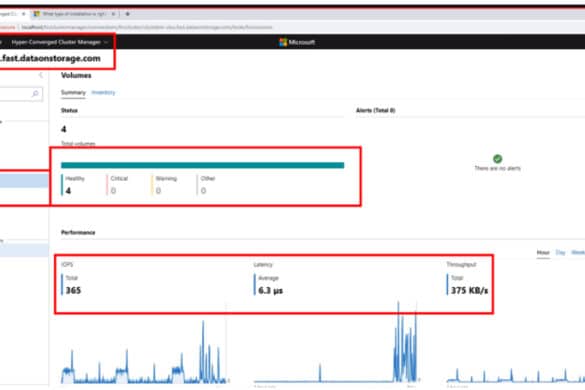Open Hyper Converged Cluster Manager dropdown
This screenshot has height=390, width=585.
60,42
